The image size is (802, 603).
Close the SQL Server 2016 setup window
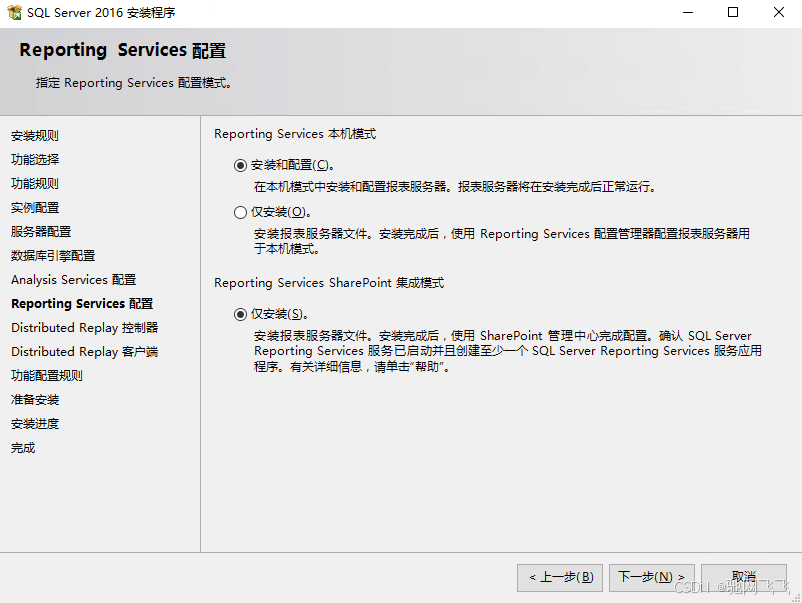point(778,12)
